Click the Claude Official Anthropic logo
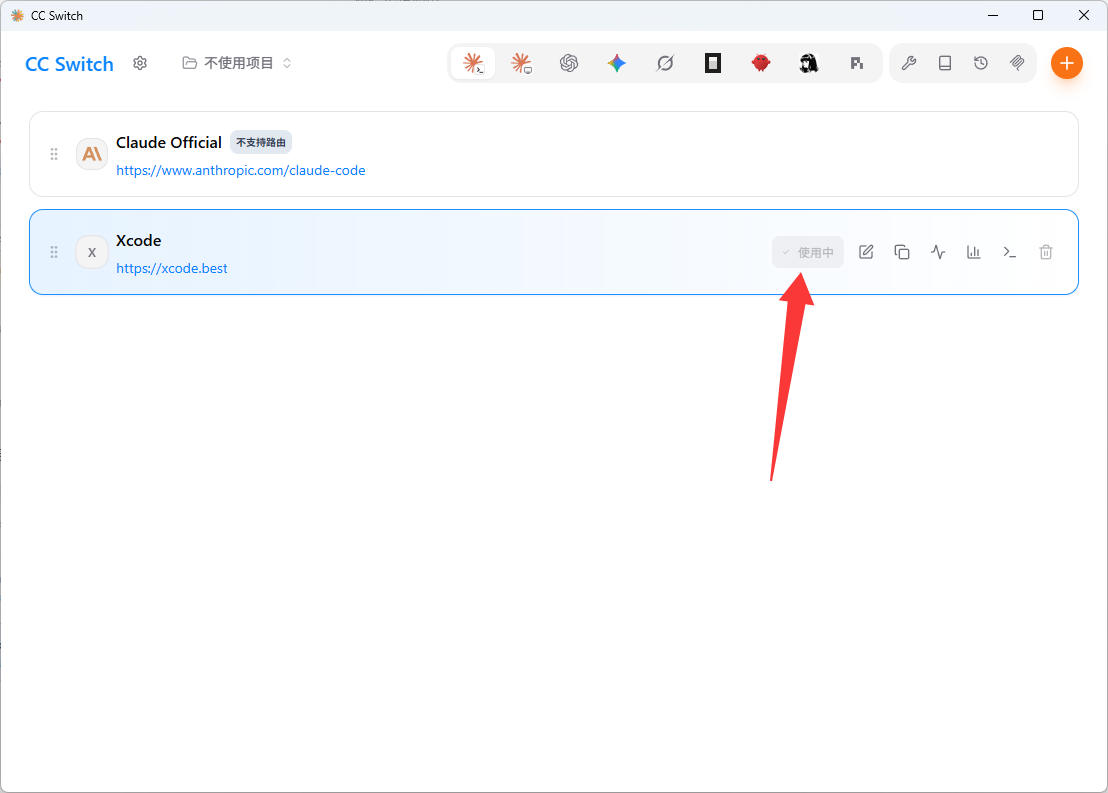Image resolution: width=1108 pixels, height=793 pixels. (92, 154)
